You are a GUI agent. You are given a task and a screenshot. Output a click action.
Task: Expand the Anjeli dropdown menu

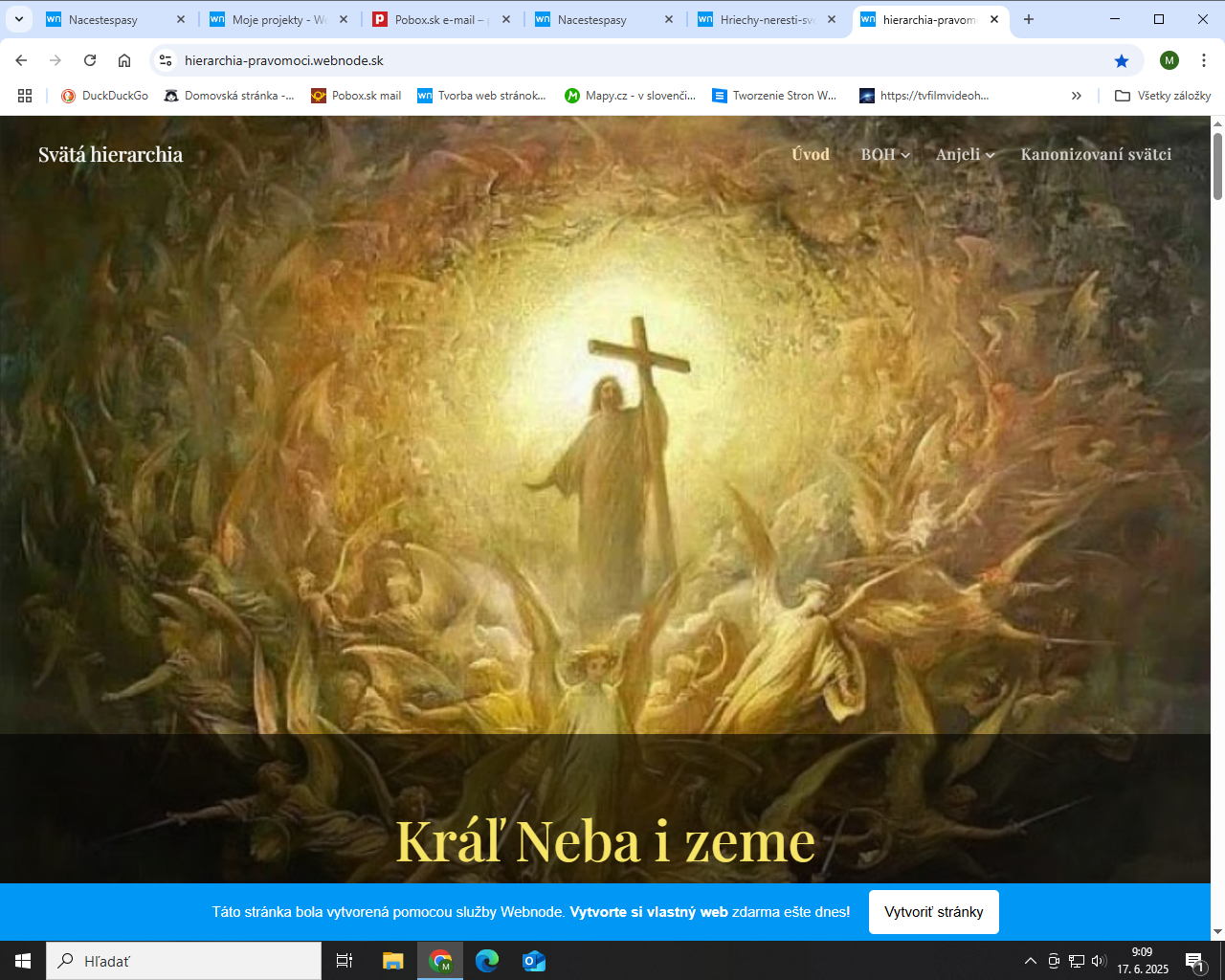click(x=965, y=154)
